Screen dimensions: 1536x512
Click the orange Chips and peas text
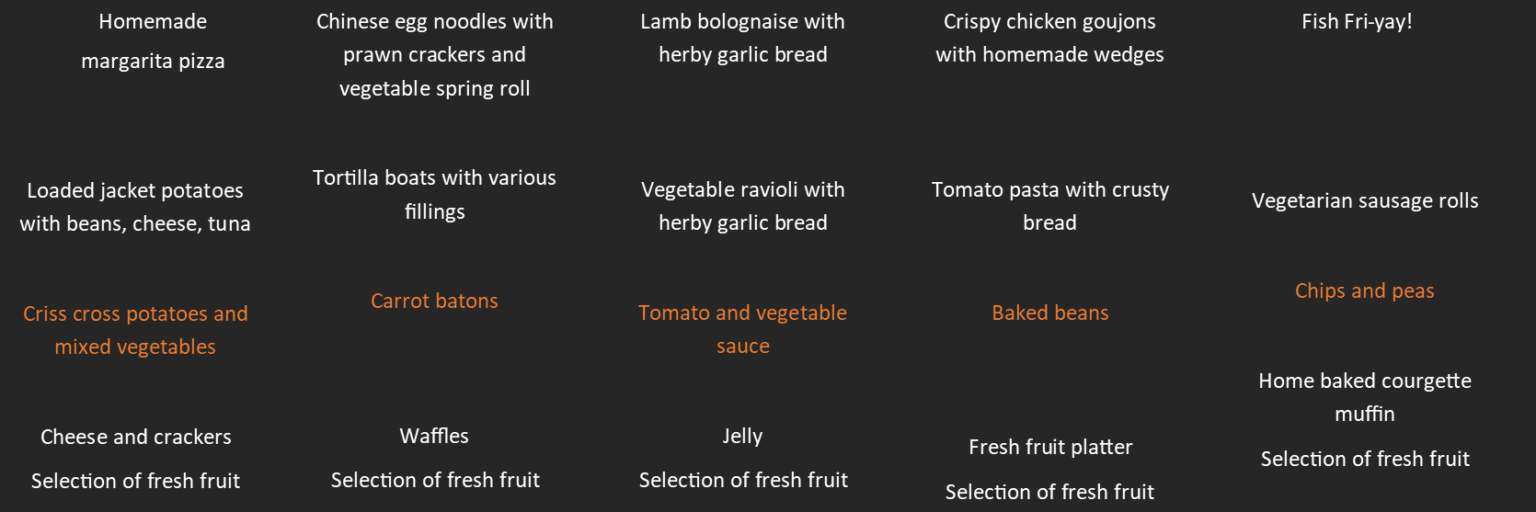click(x=1365, y=291)
